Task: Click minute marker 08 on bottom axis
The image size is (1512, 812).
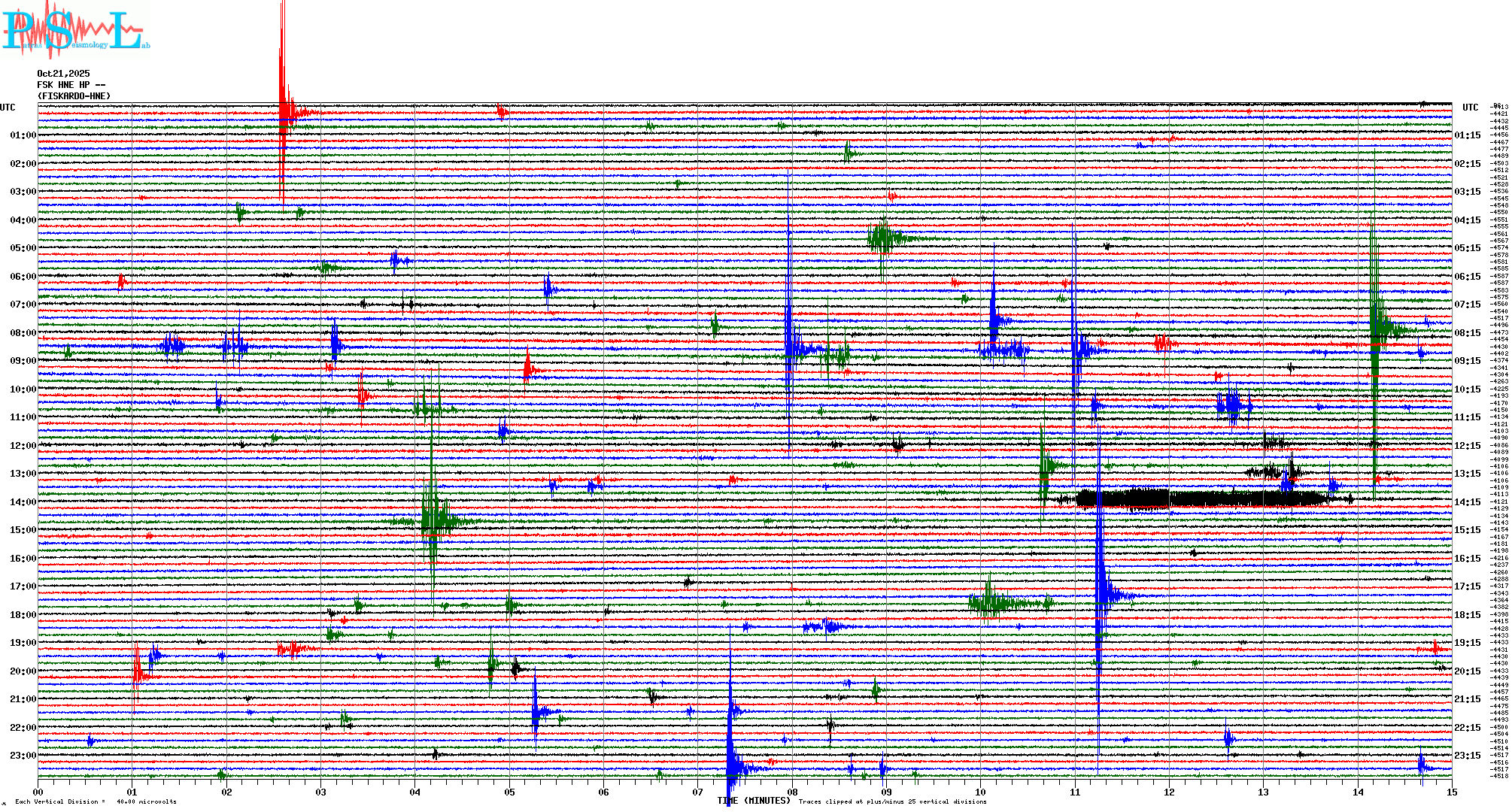Action: [792, 792]
